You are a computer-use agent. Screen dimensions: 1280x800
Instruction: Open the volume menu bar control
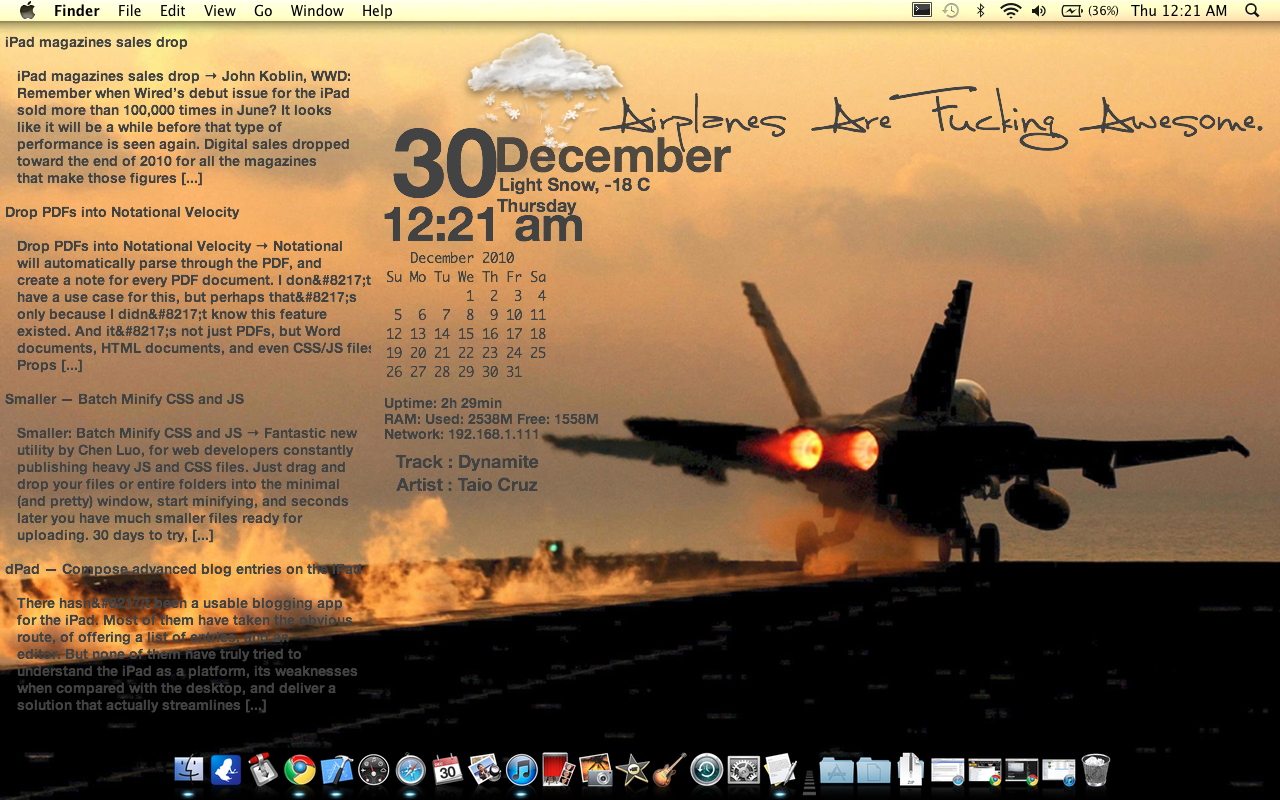point(1039,11)
